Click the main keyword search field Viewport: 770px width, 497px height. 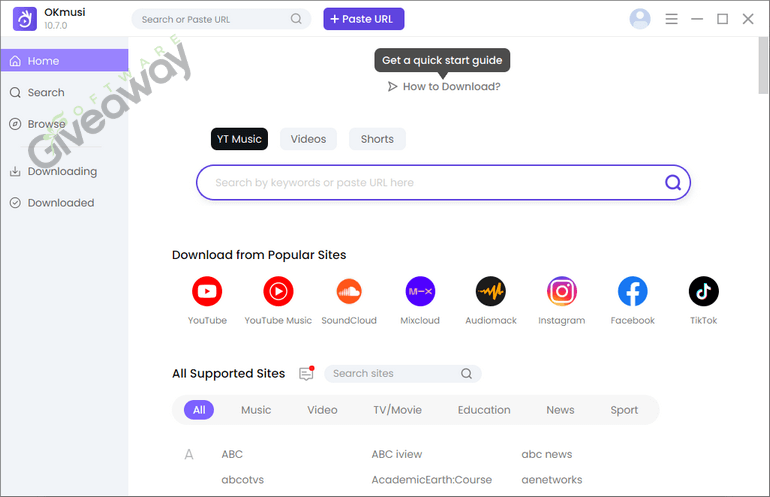click(x=430, y=183)
